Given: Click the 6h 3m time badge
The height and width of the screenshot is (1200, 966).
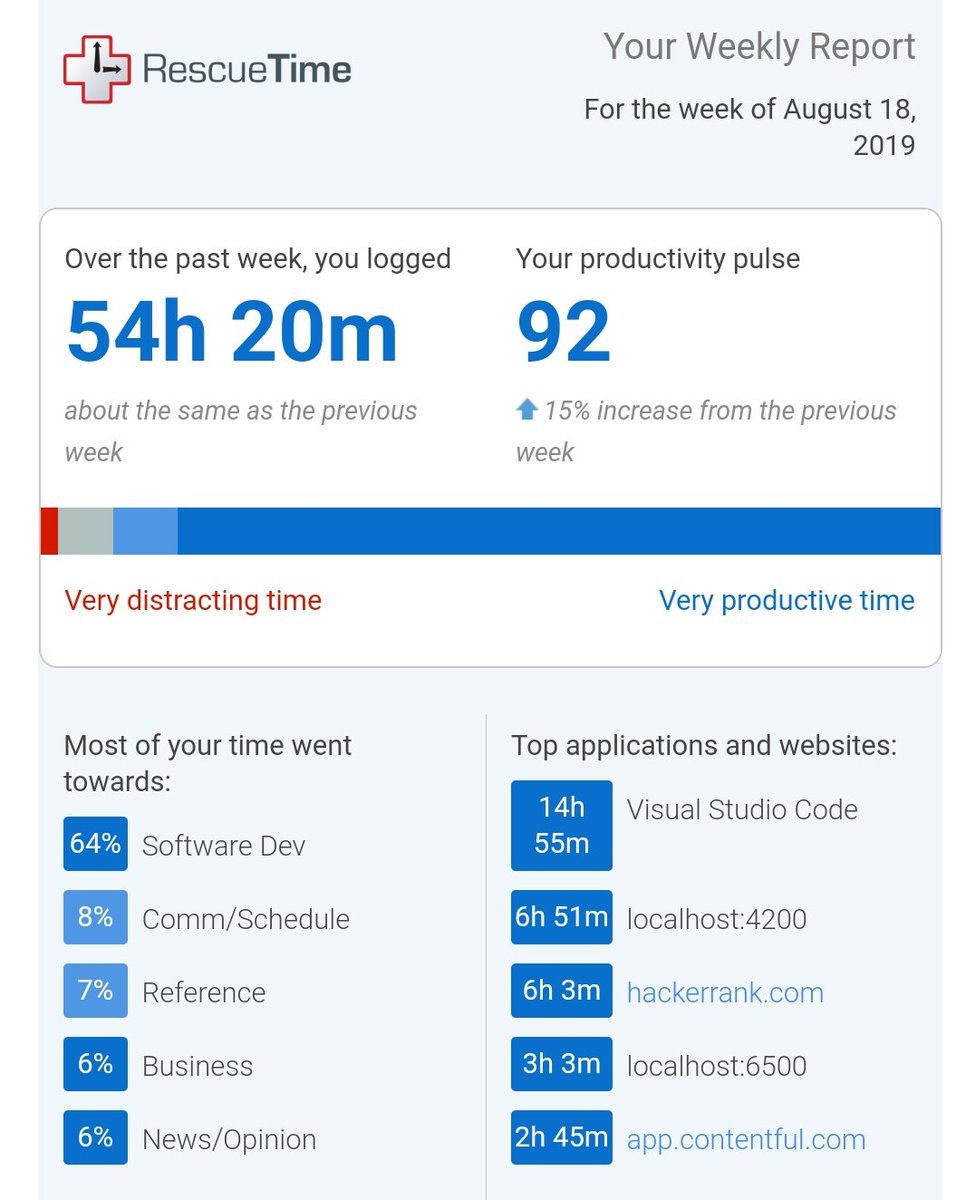Looking at the screenshot, I should (x=561, y=991).
